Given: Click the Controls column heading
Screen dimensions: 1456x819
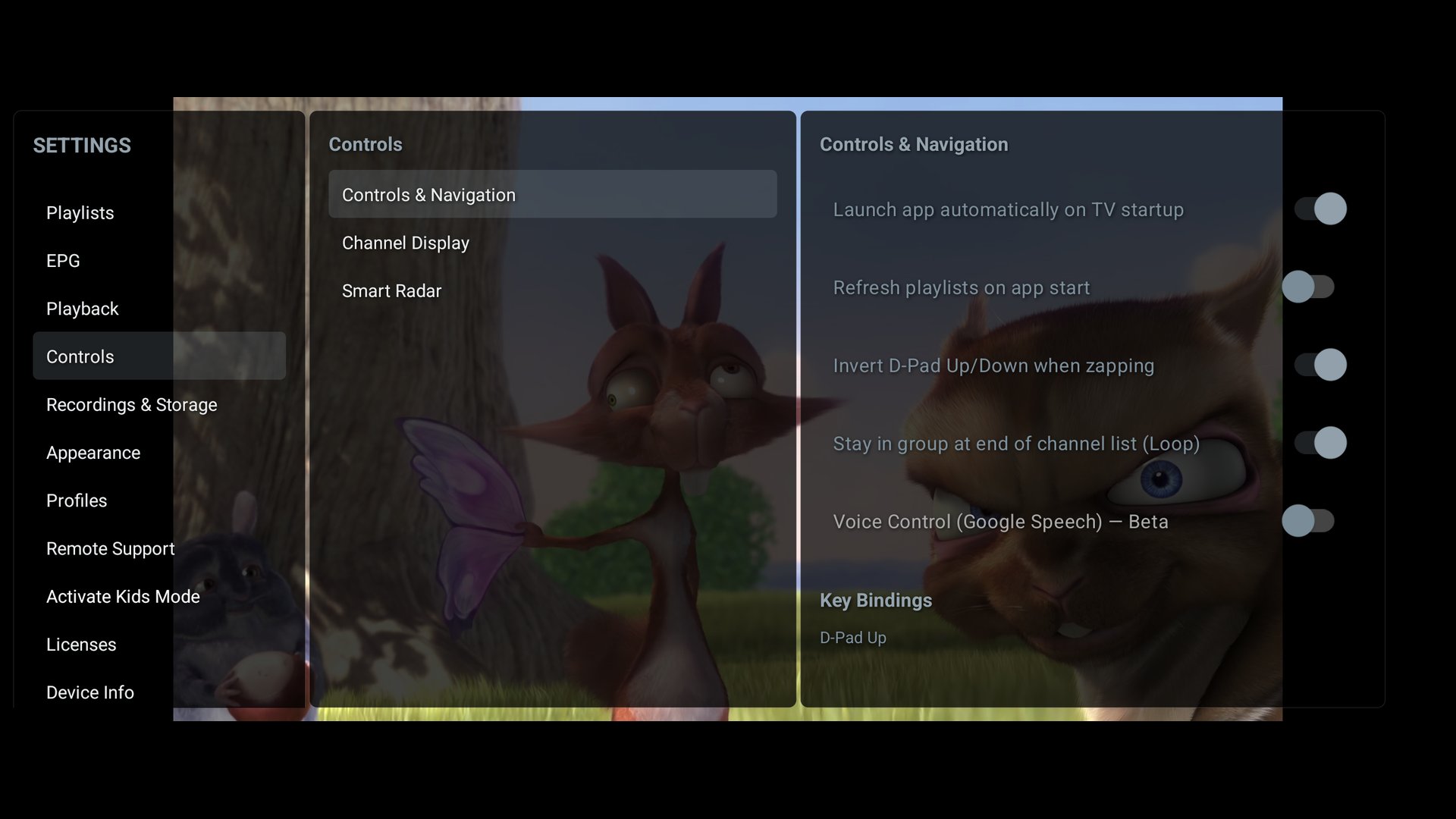Looking at the screenshot, I should pos(366,144).
